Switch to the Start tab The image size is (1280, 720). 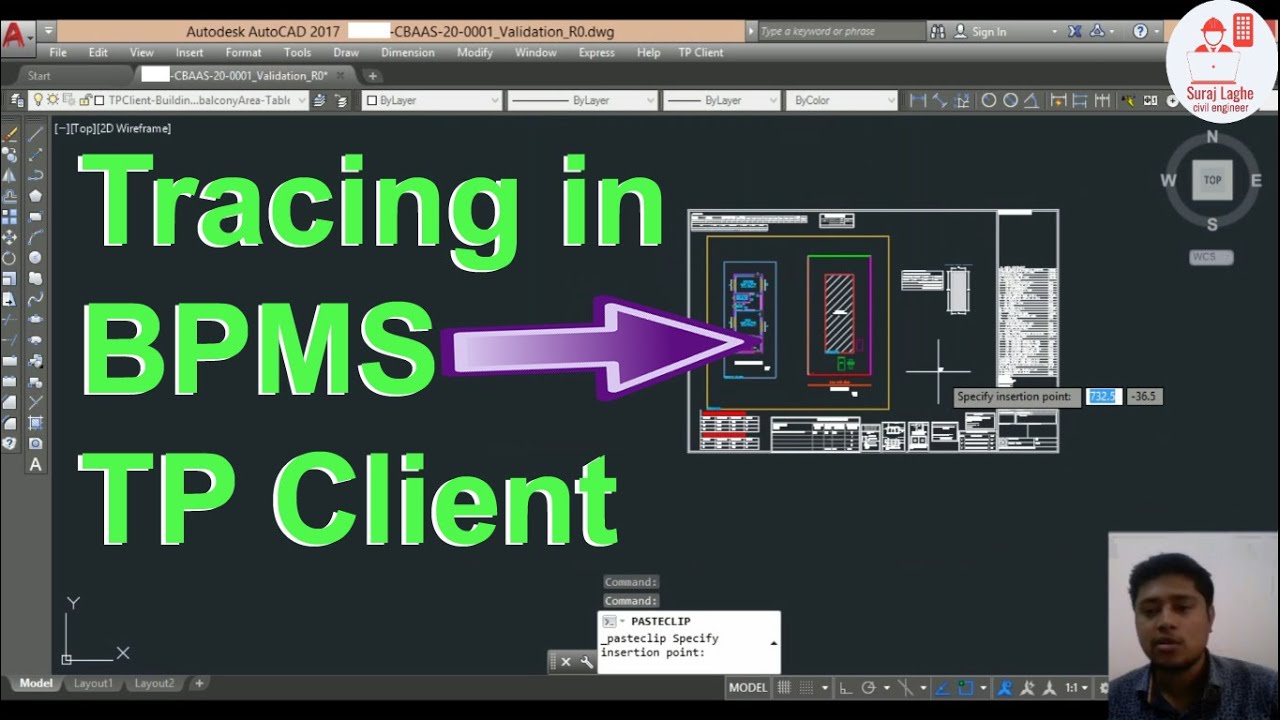(39, 75)
